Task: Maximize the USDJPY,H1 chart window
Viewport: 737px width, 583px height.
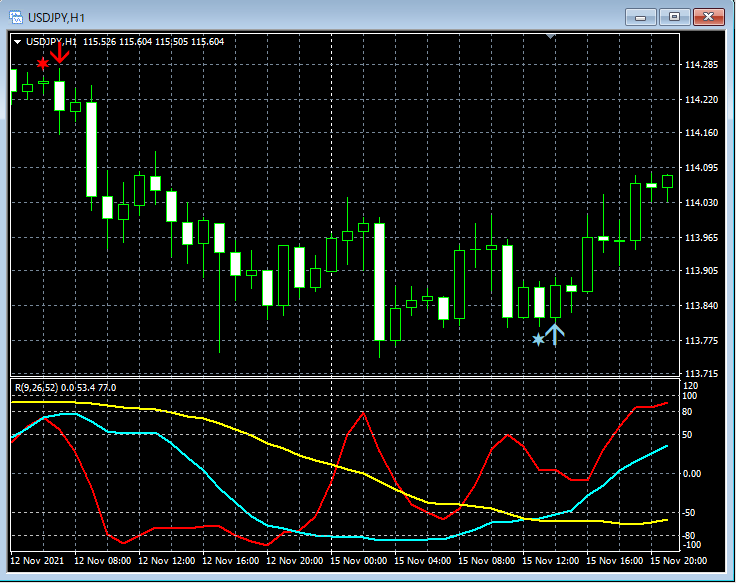Action: pos(675,16)
